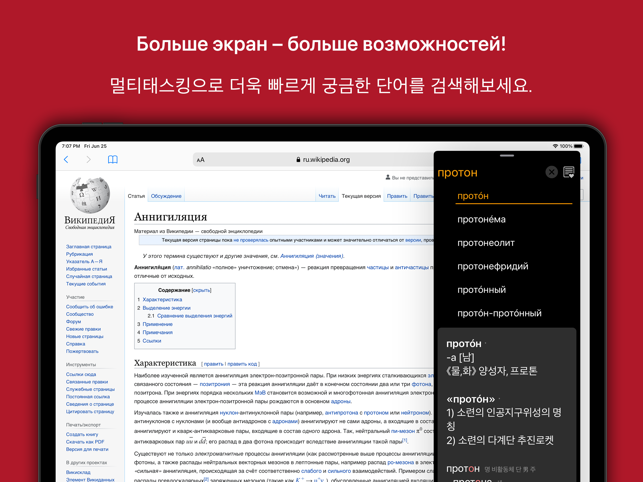The height and width of the screenshot is (482, 643).
Task: Tap the ru.wikipedia.org address bar
Action: (325, 160)
